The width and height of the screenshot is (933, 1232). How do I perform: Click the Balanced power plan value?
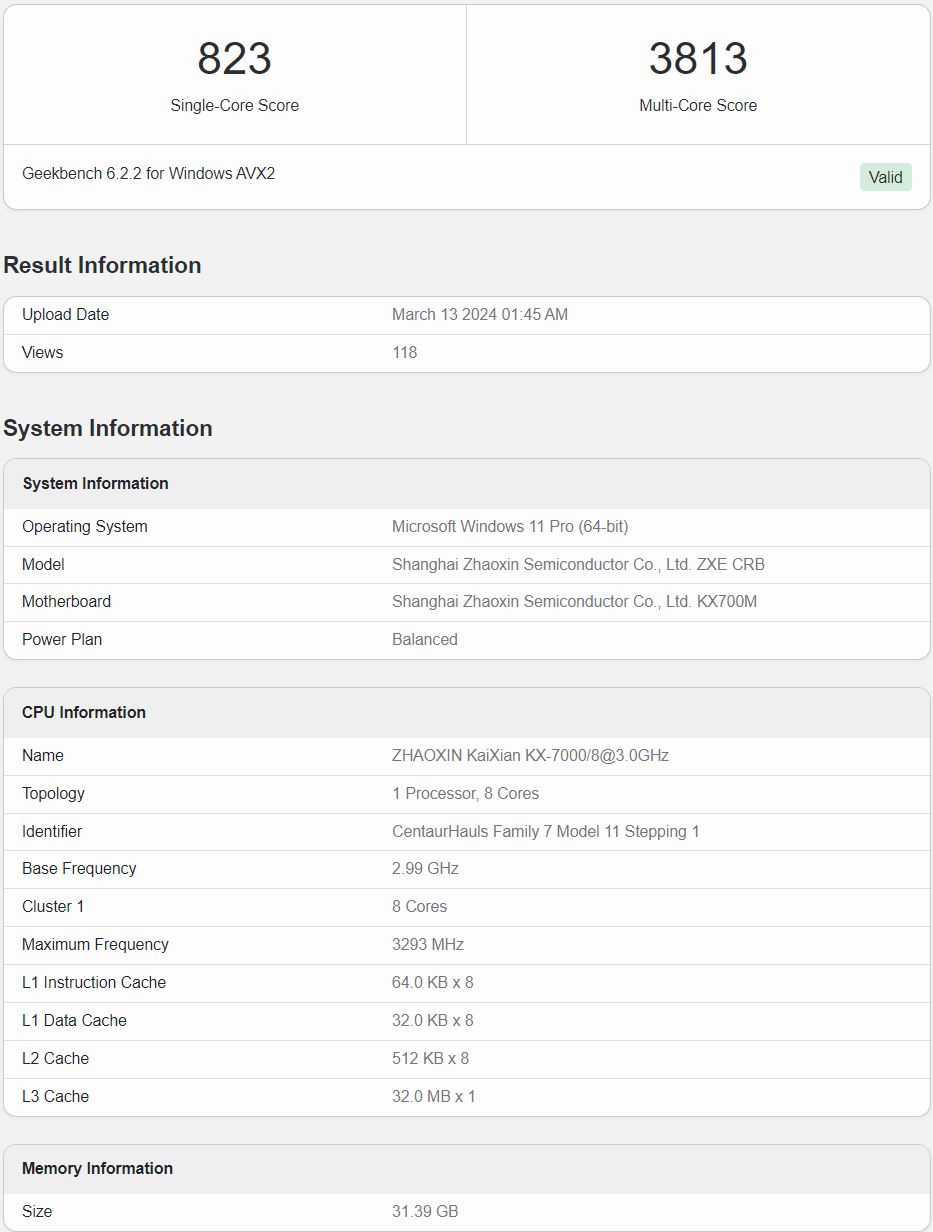424,640
